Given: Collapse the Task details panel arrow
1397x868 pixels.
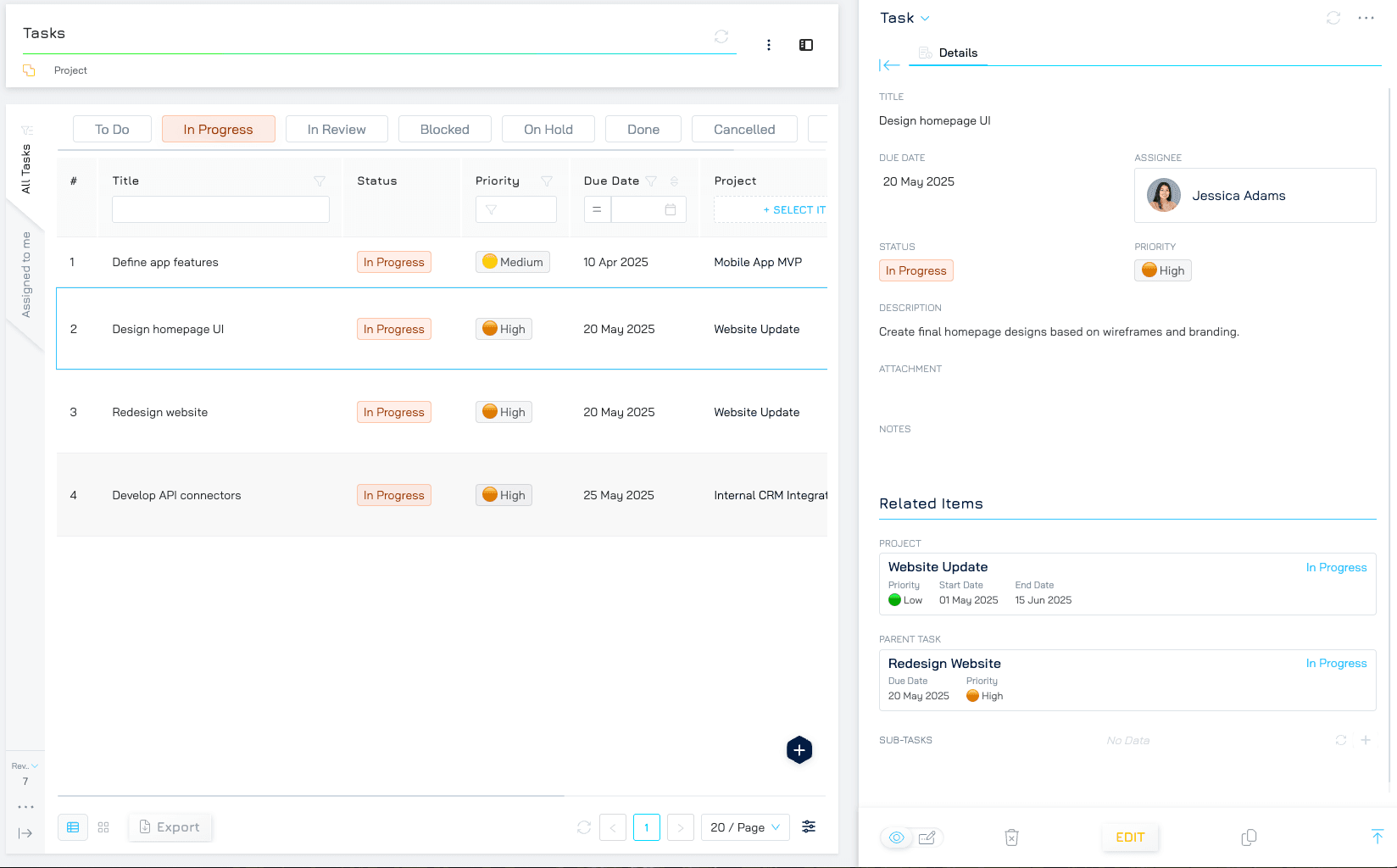Looking at the screenshot, I should click(889, 65).
